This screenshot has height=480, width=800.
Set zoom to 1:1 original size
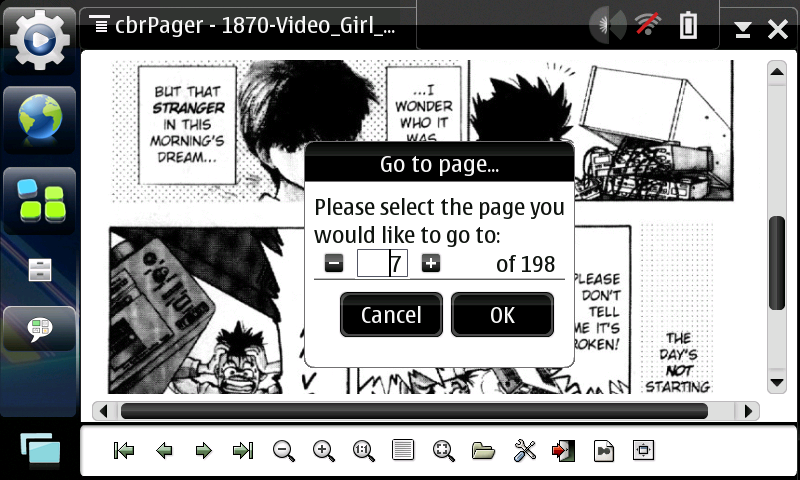(x=363, y=451)
